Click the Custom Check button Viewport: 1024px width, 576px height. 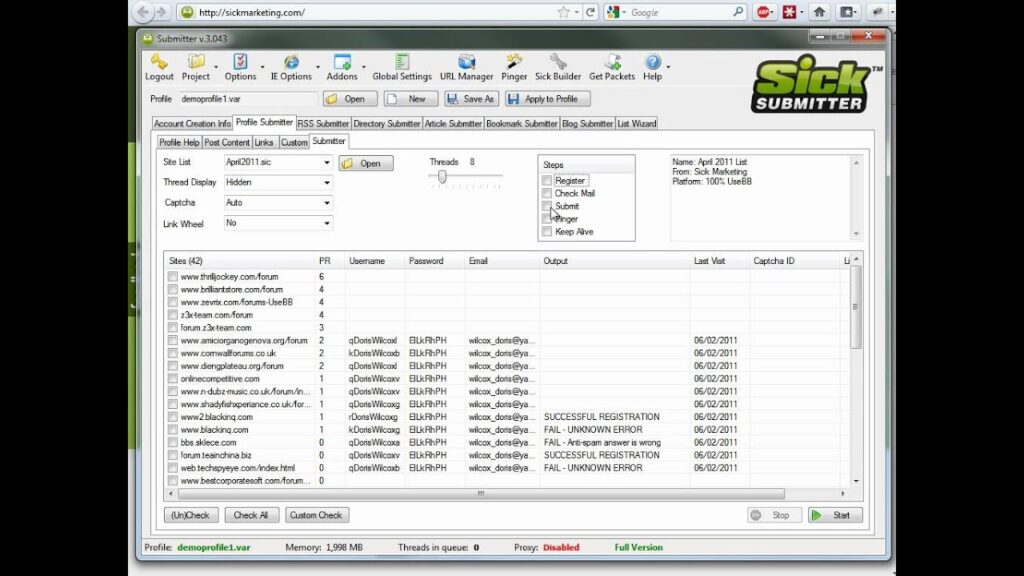click(x=316, y=515)
